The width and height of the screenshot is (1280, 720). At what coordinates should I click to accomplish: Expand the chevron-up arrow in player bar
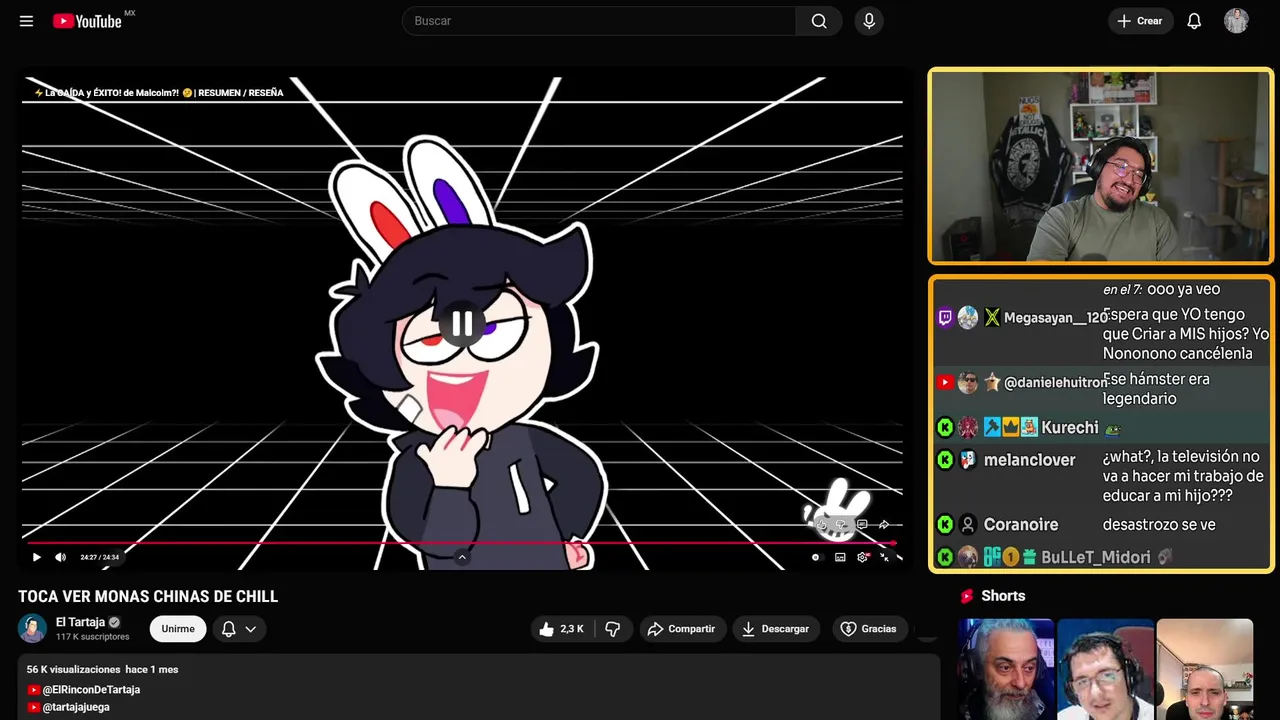[462, 557]
